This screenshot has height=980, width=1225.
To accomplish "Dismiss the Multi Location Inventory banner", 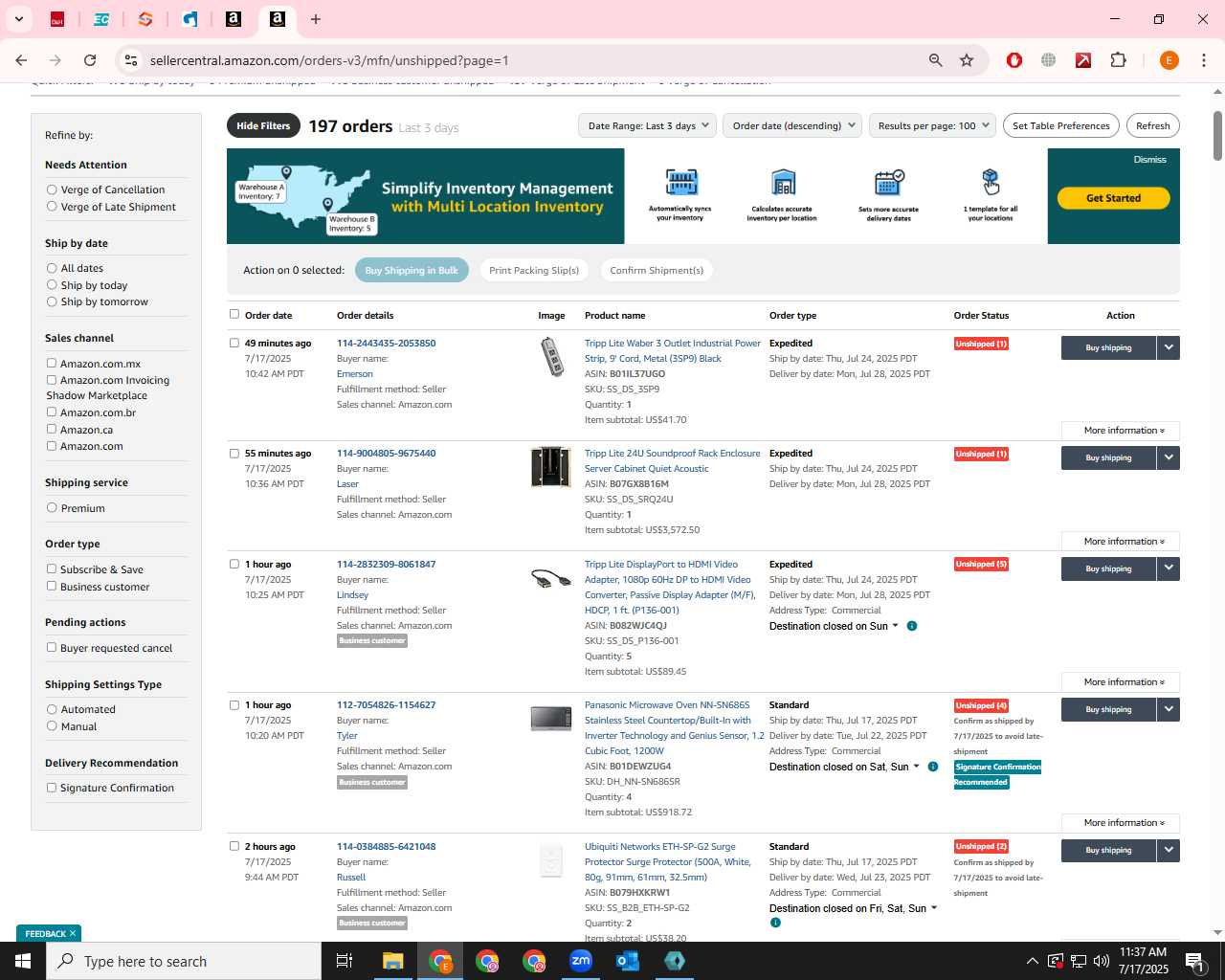I will tap(1149, 160).
